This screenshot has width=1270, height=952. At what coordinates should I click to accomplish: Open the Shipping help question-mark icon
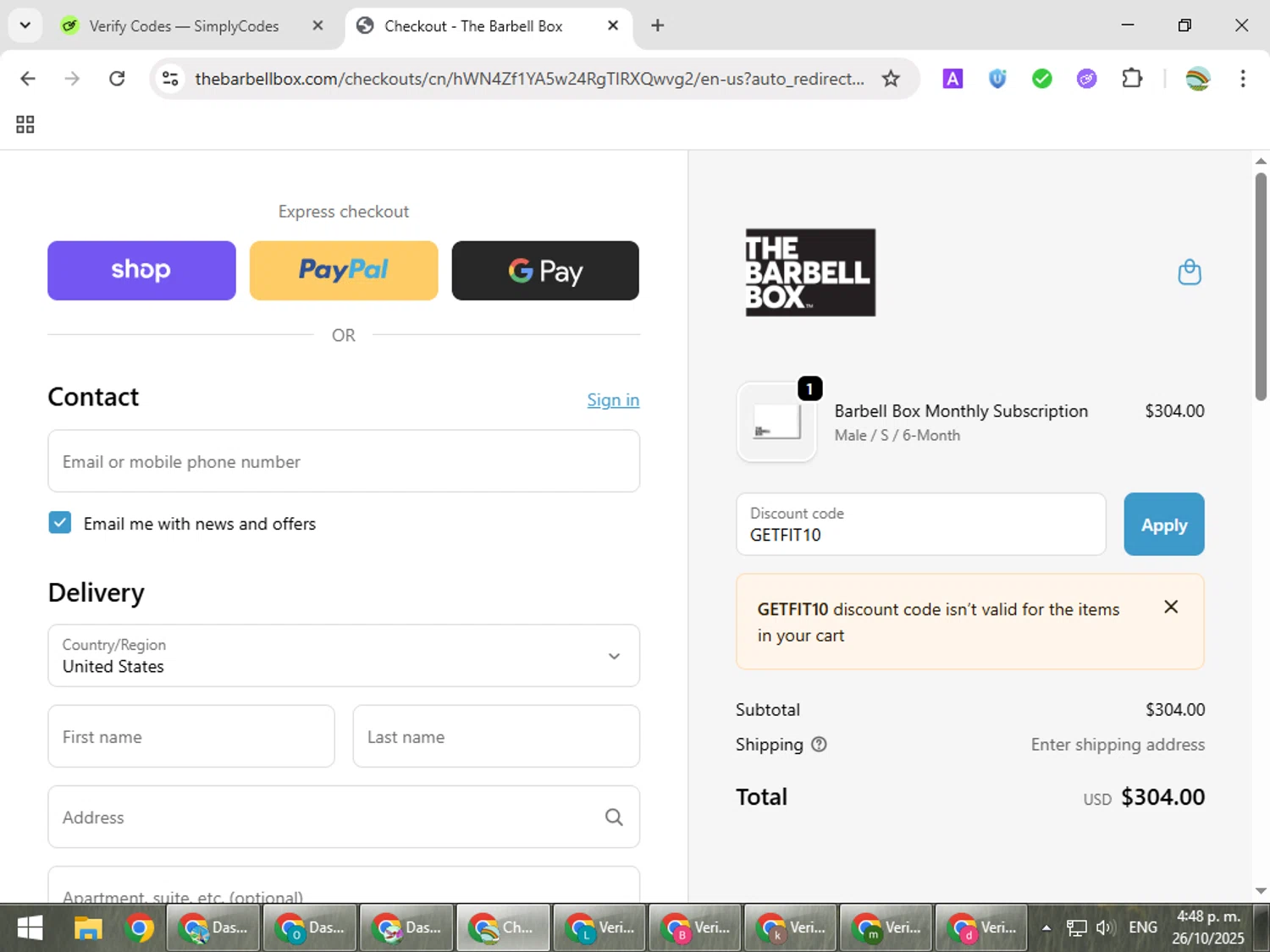pos(819,745)
